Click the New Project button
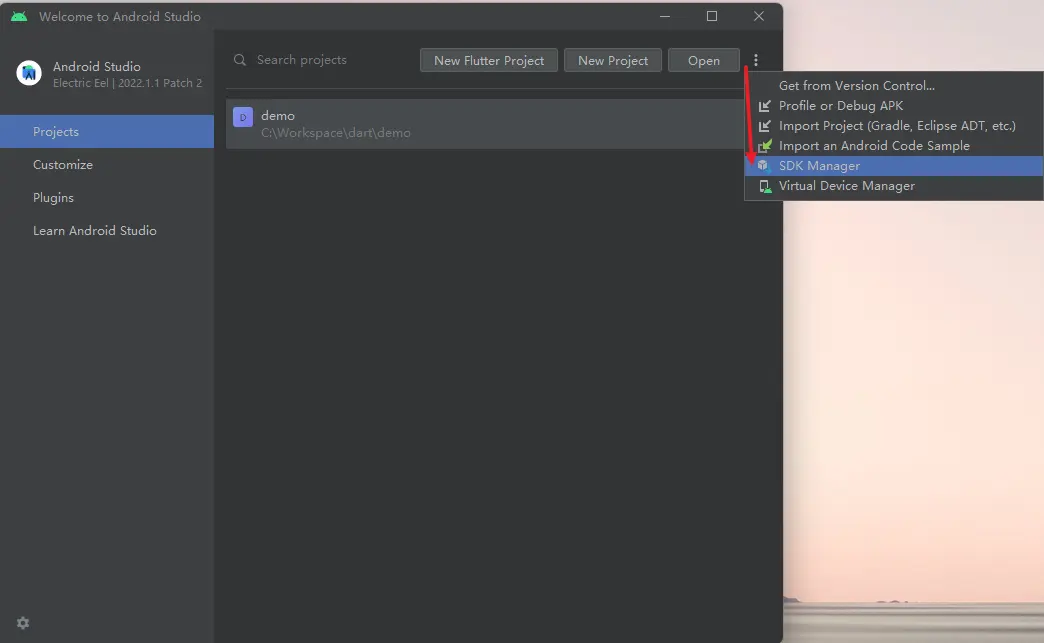The height and width of the screenshot is (643, 1044). (613, 61)
